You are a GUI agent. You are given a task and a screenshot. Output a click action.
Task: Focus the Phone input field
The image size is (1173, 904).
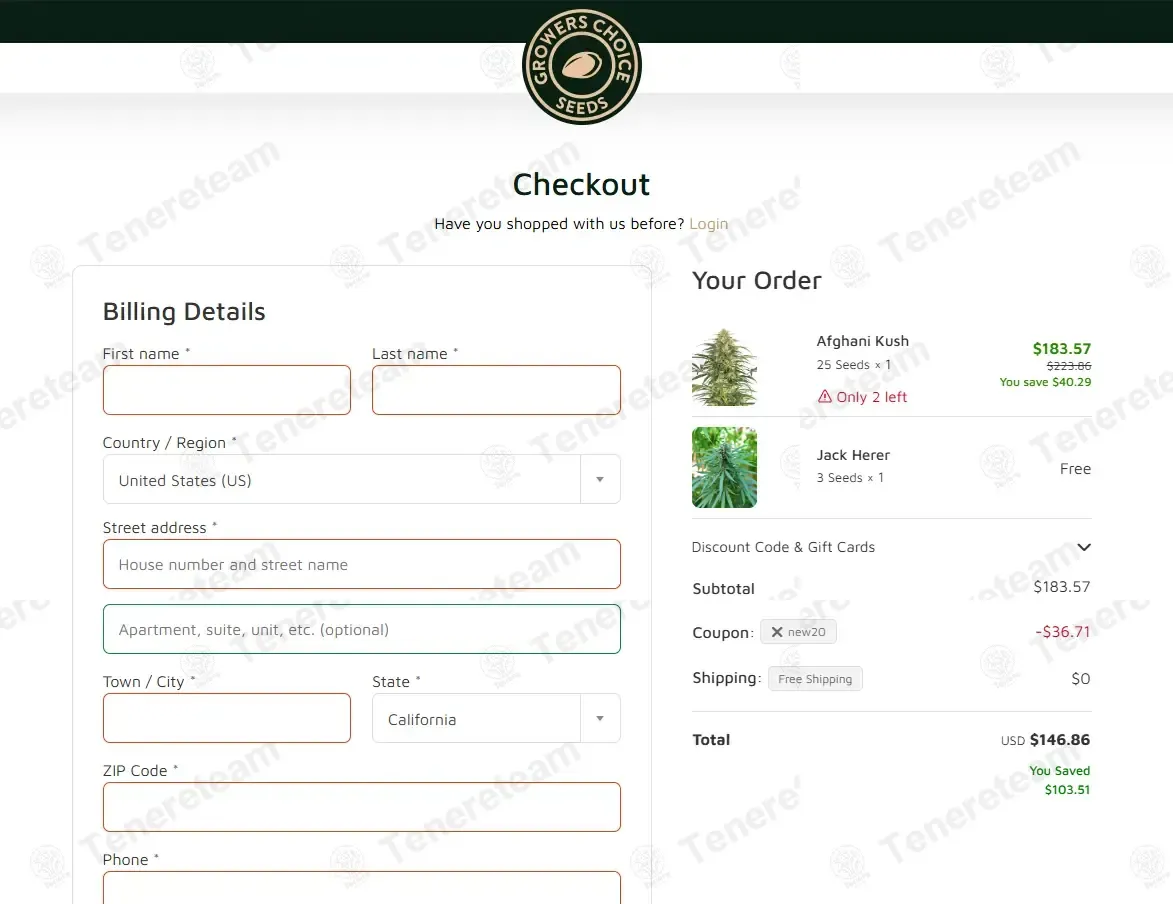point(361,888)
